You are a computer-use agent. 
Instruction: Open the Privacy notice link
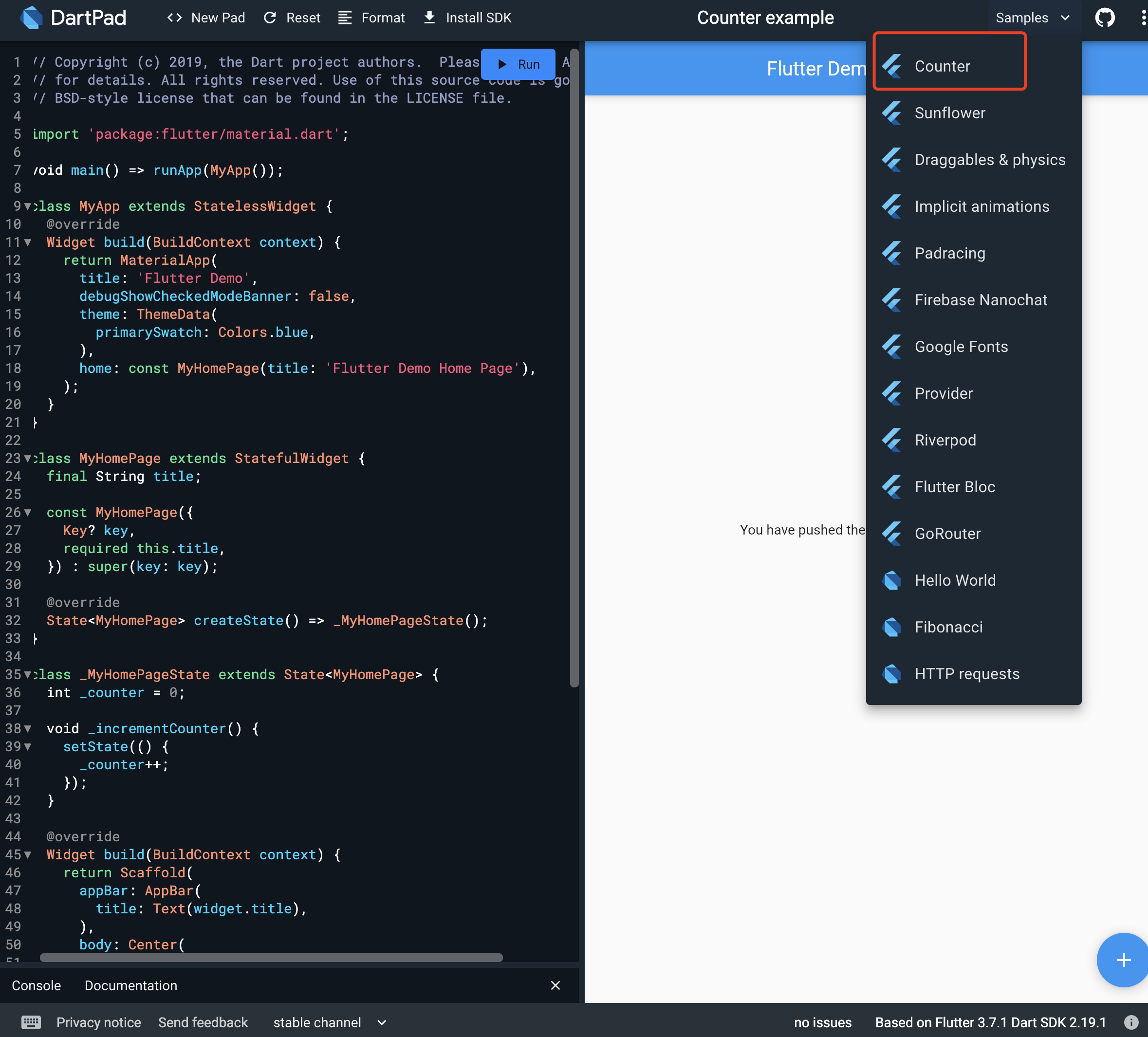click(98, 1022)
